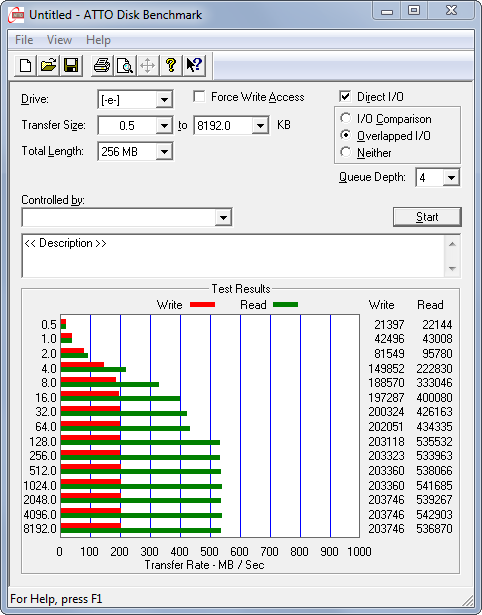
Task: Click the Description box scroll down arrow
Action: pos(452,269)
